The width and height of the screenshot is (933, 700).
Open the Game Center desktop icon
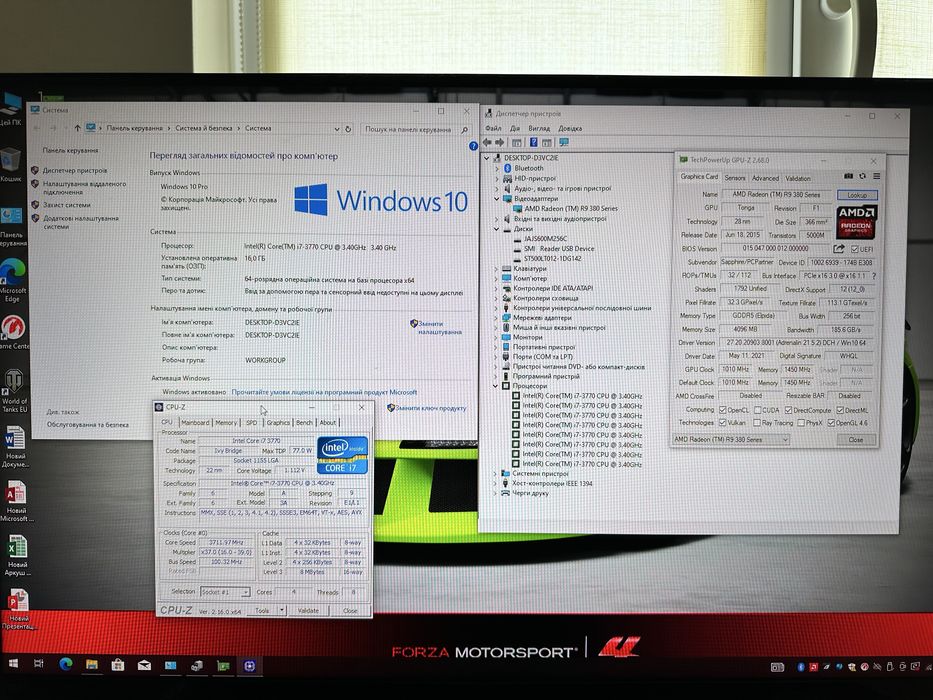[13, 332]
